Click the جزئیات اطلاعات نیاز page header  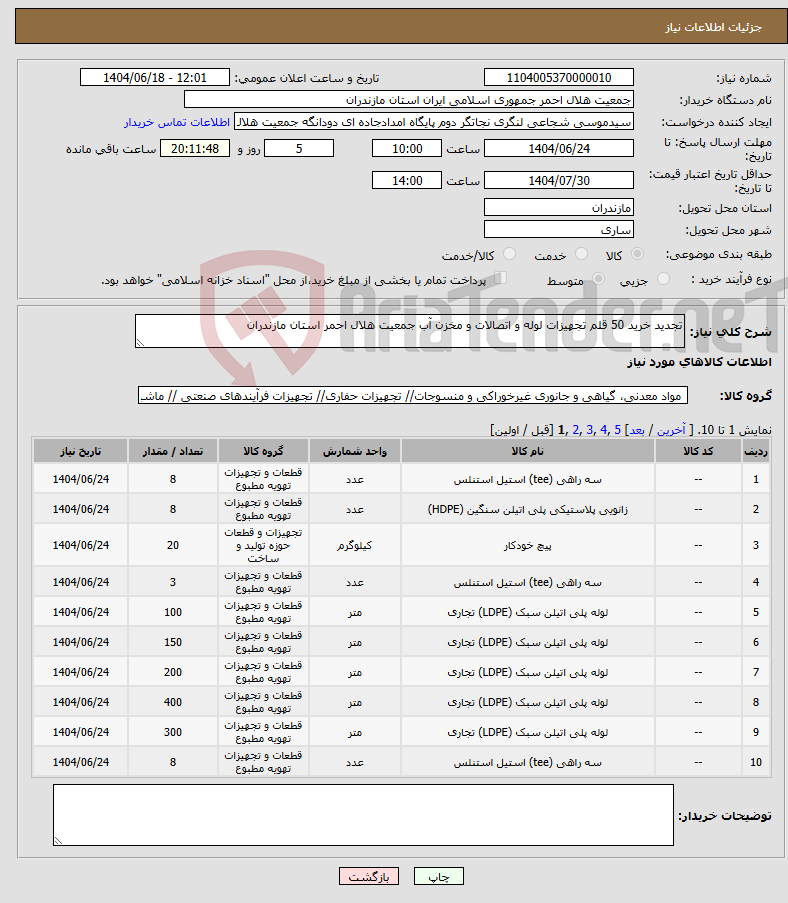pyautogui.click(x=714, y=27)
